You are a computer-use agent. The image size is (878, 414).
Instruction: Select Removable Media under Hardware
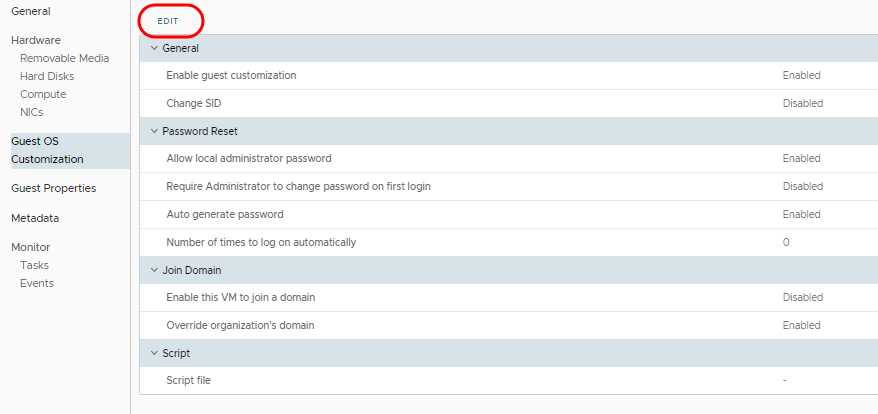[x=64, y=58]
